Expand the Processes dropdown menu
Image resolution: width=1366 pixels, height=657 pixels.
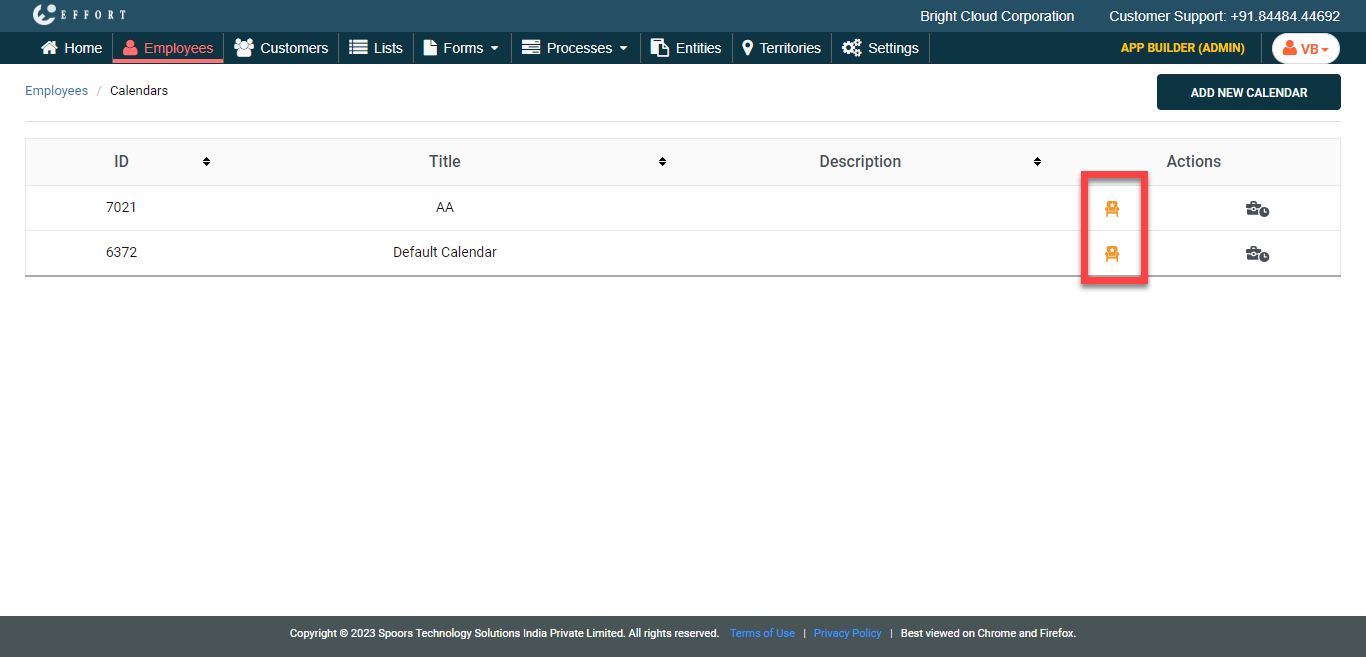tap(575, 48)
